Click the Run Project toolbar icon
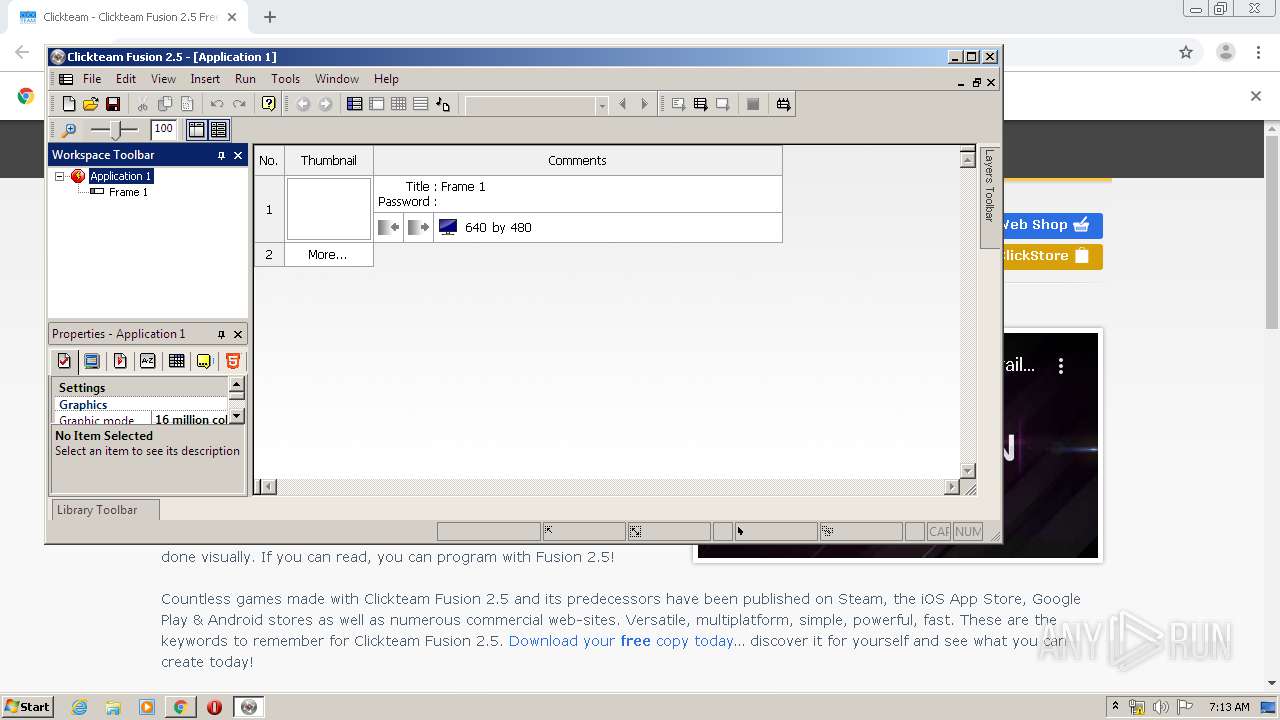 coord(678,104)
